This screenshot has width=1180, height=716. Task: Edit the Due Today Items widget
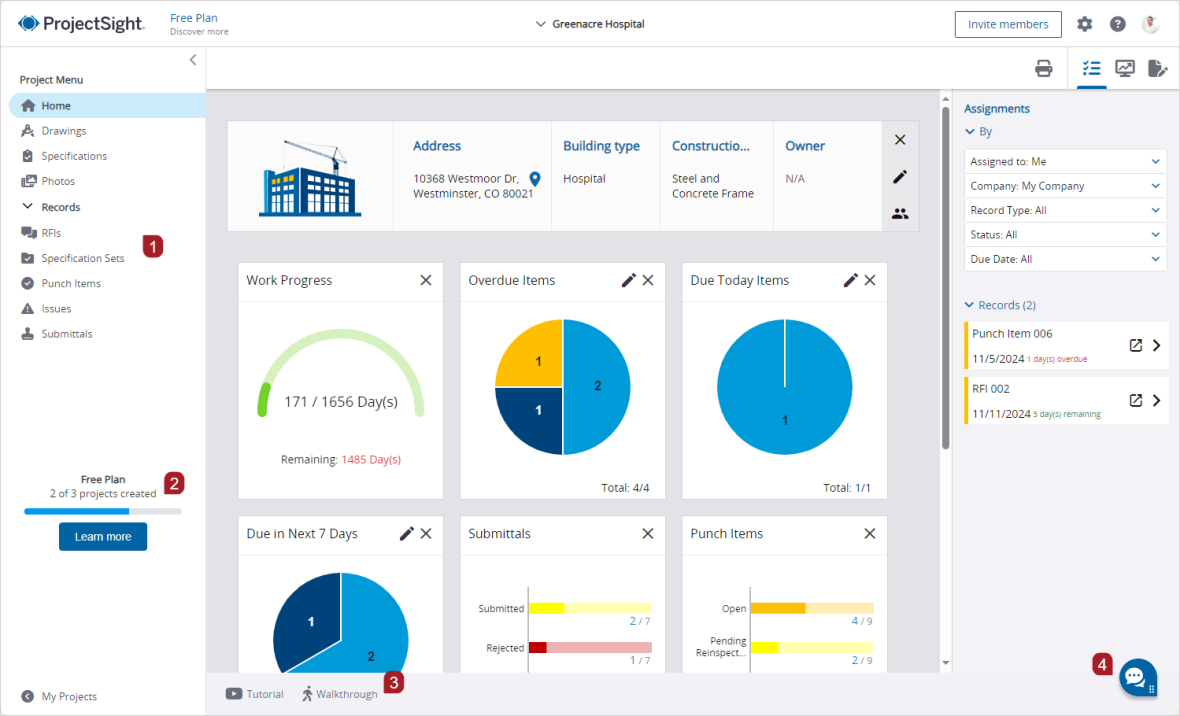tap(850, 280)
